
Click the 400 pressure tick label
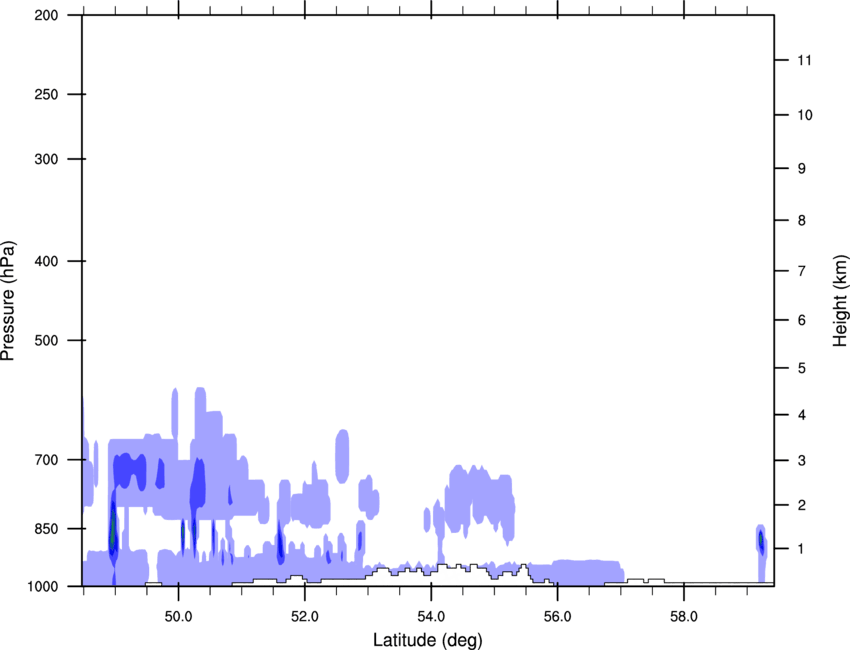coord(46,261)
